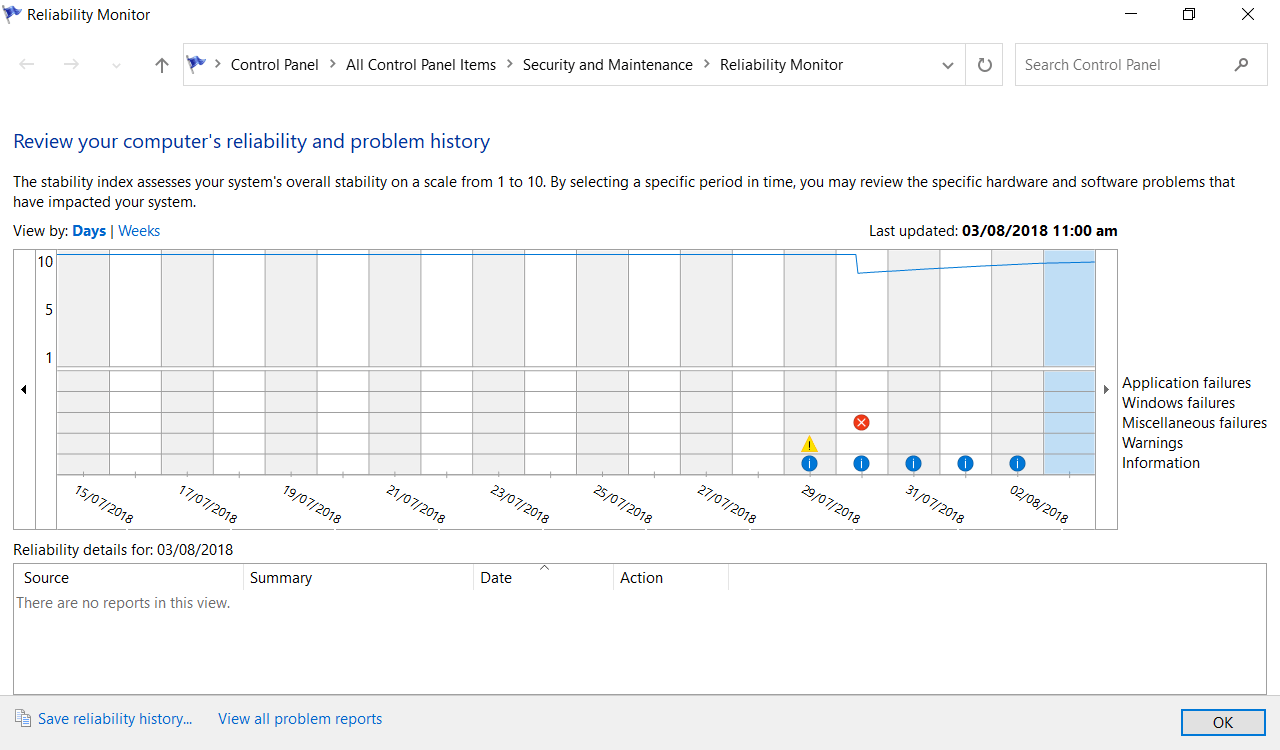The width and height of the screenshot is (1280, 750).
Task: Click the 21/07/2018 date label
Action: click(416, 503)
